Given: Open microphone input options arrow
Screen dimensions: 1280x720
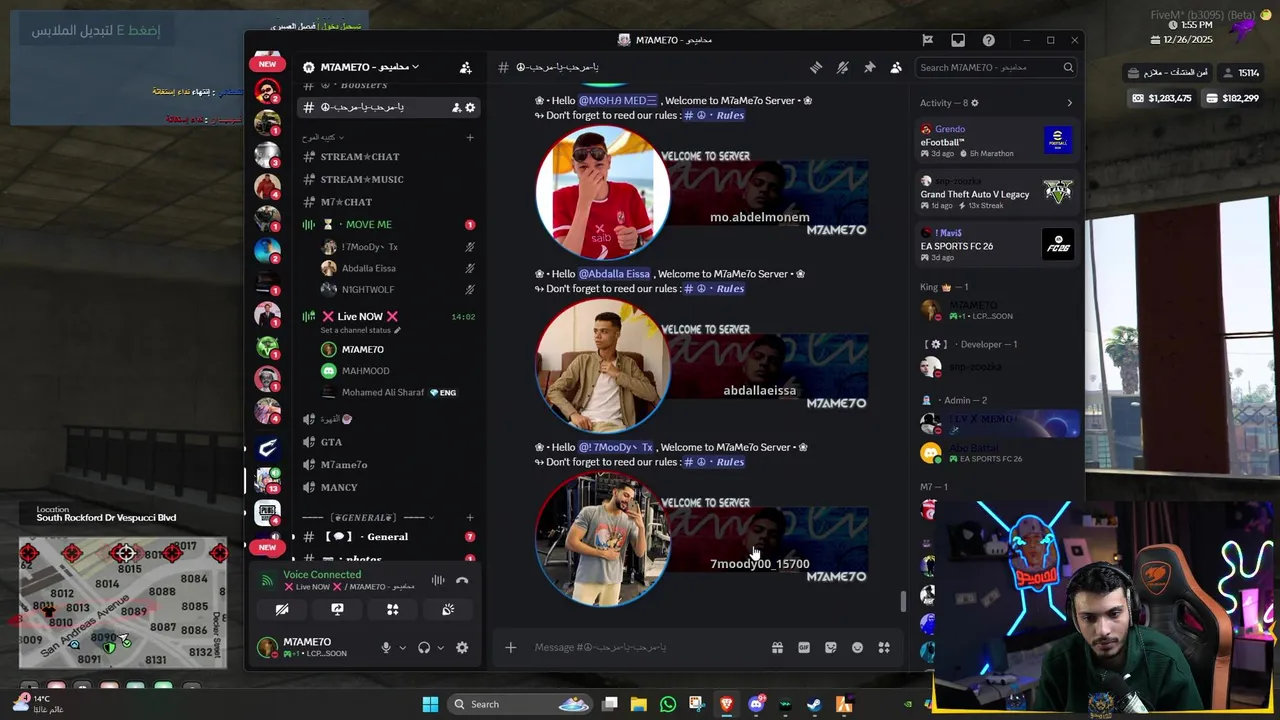Looking at the screenshot, I should (402, 647).
